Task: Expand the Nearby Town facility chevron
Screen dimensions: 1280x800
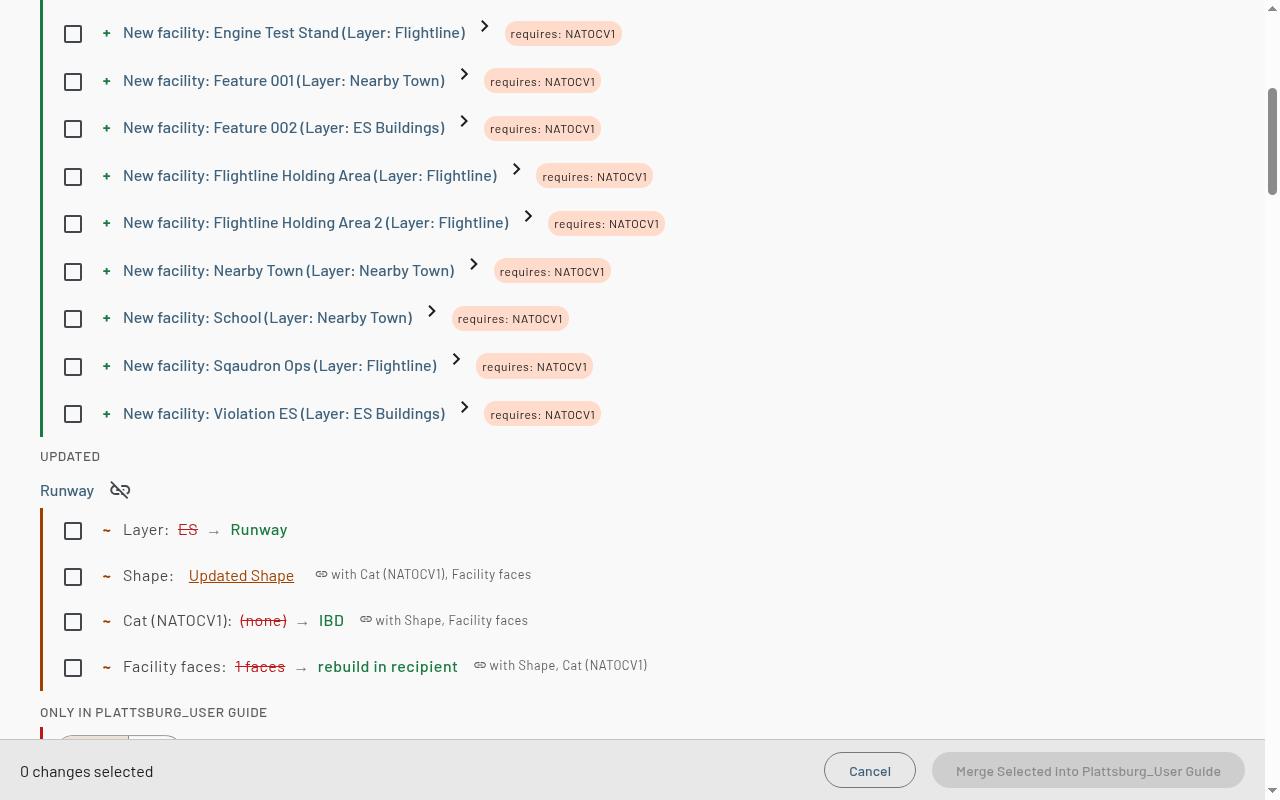Action: coord(474,264)
